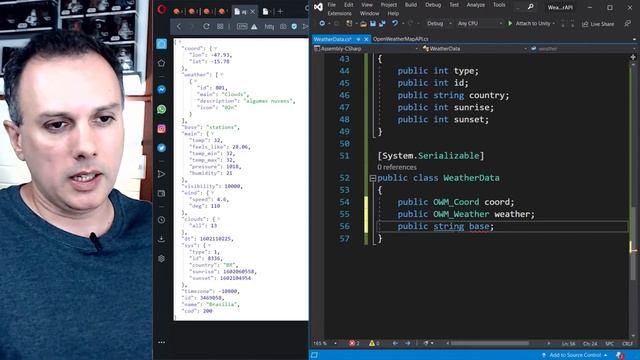The width and height of the screenshot is (640, 360).
Task: Click the warnings count indicator
Action: 374,343
